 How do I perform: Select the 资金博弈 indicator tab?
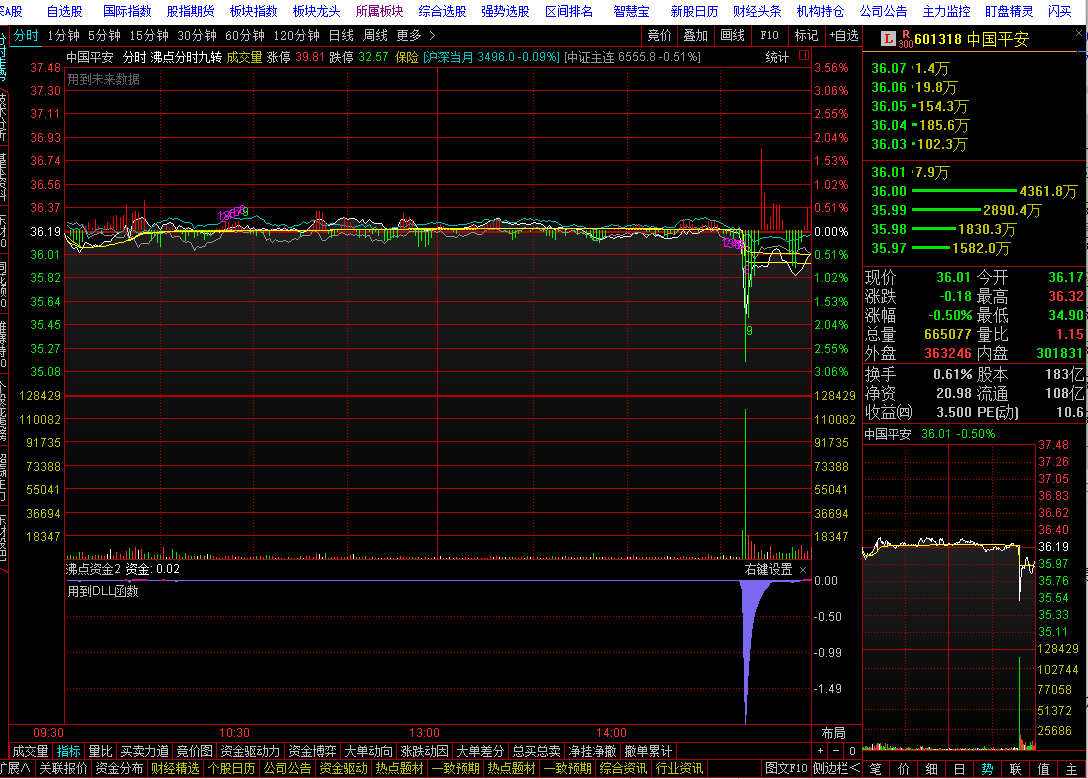[x=313, y=751]
